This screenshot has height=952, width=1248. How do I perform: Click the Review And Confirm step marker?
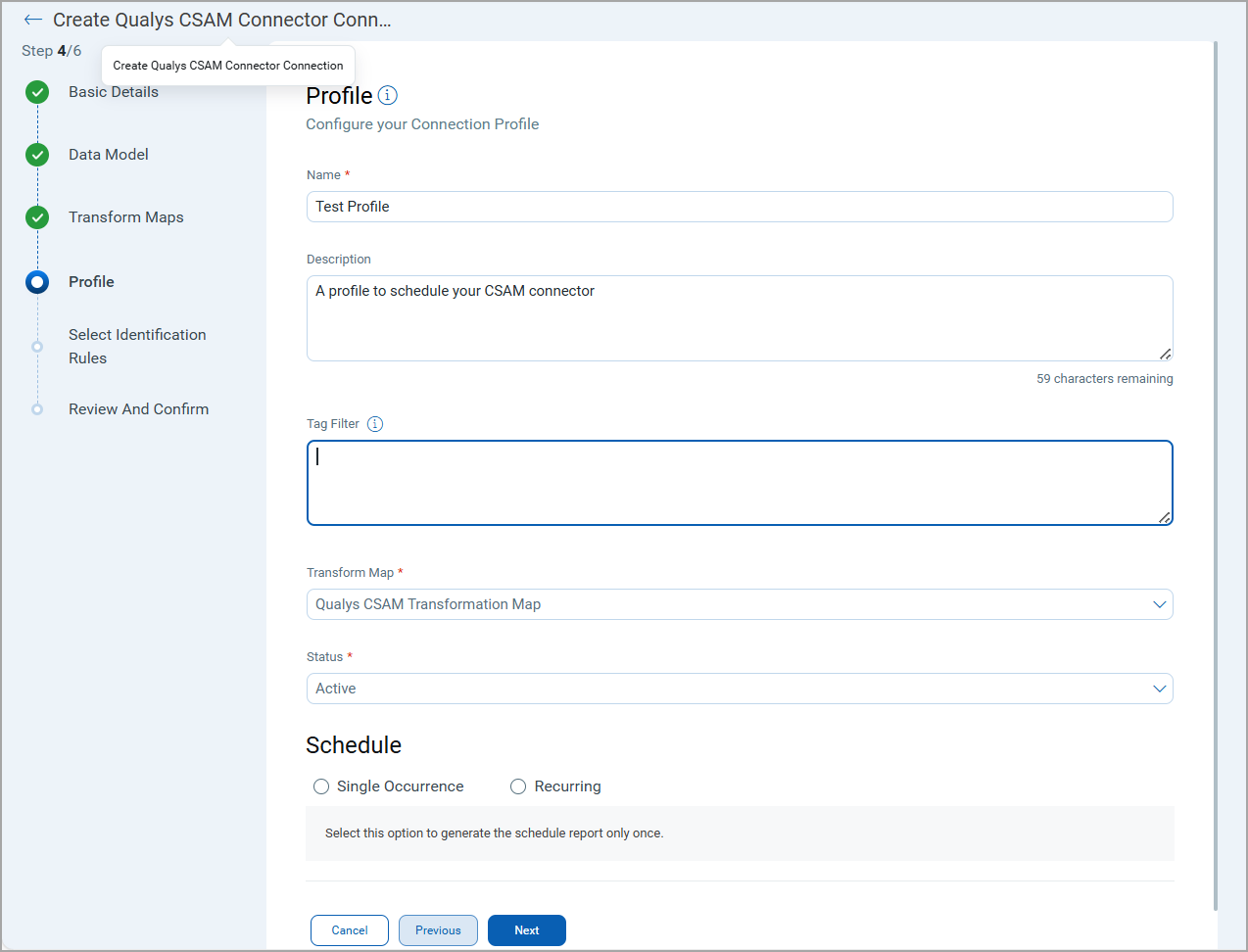click(37, 409)
